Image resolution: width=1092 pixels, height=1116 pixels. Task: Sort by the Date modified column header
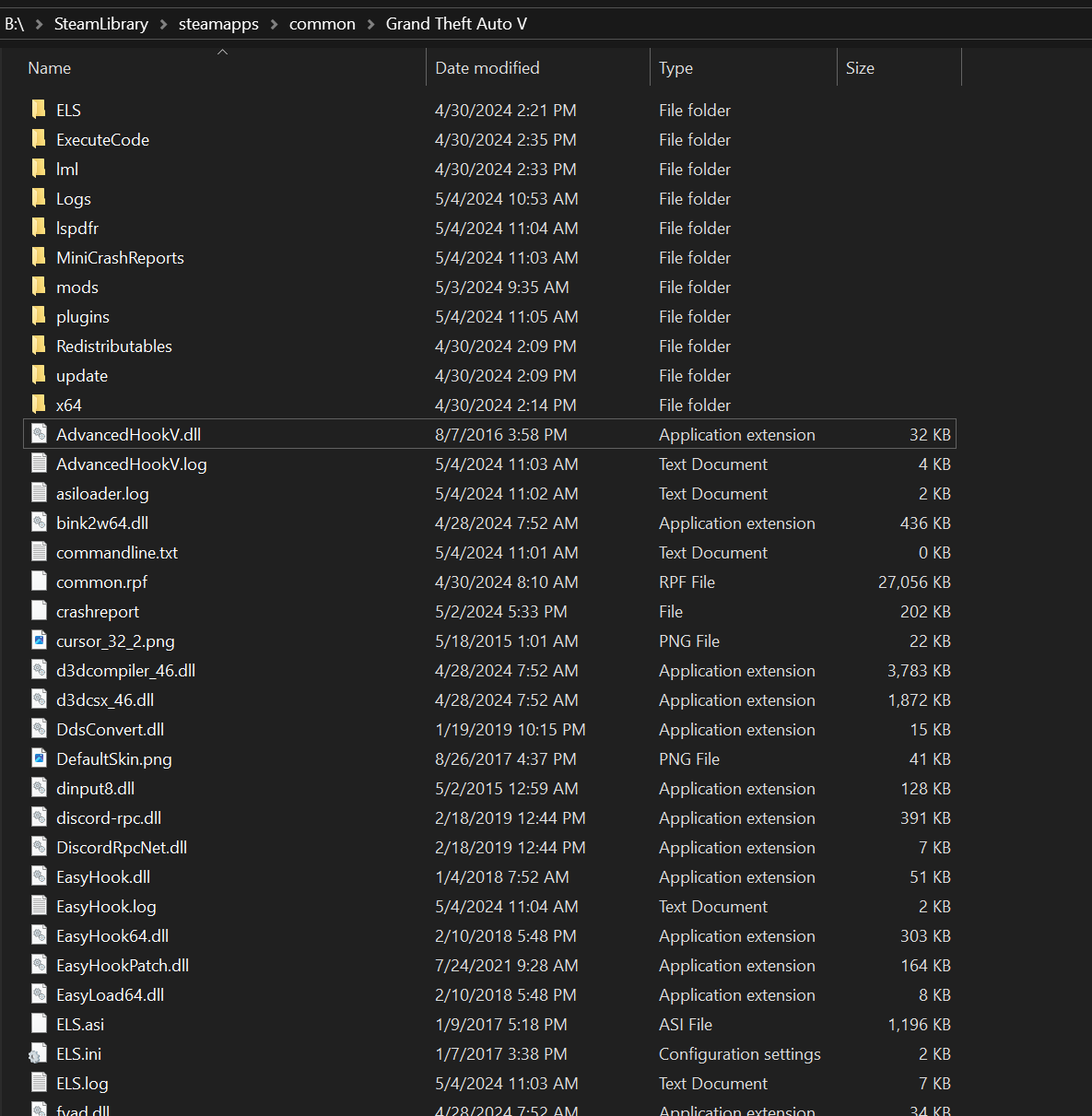coord(487,68)
